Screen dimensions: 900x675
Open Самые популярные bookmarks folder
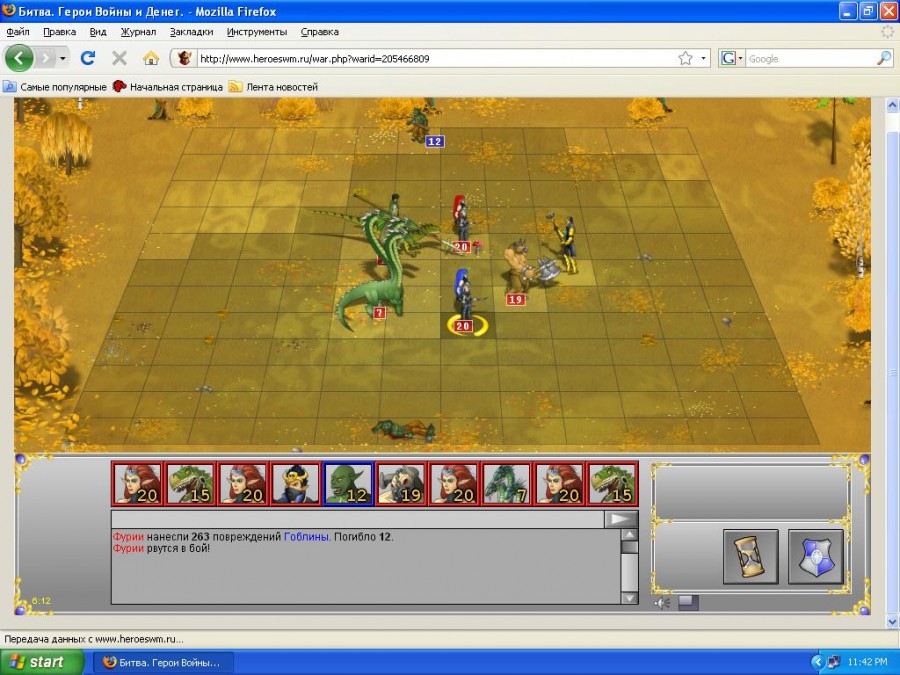click(55, 87)
